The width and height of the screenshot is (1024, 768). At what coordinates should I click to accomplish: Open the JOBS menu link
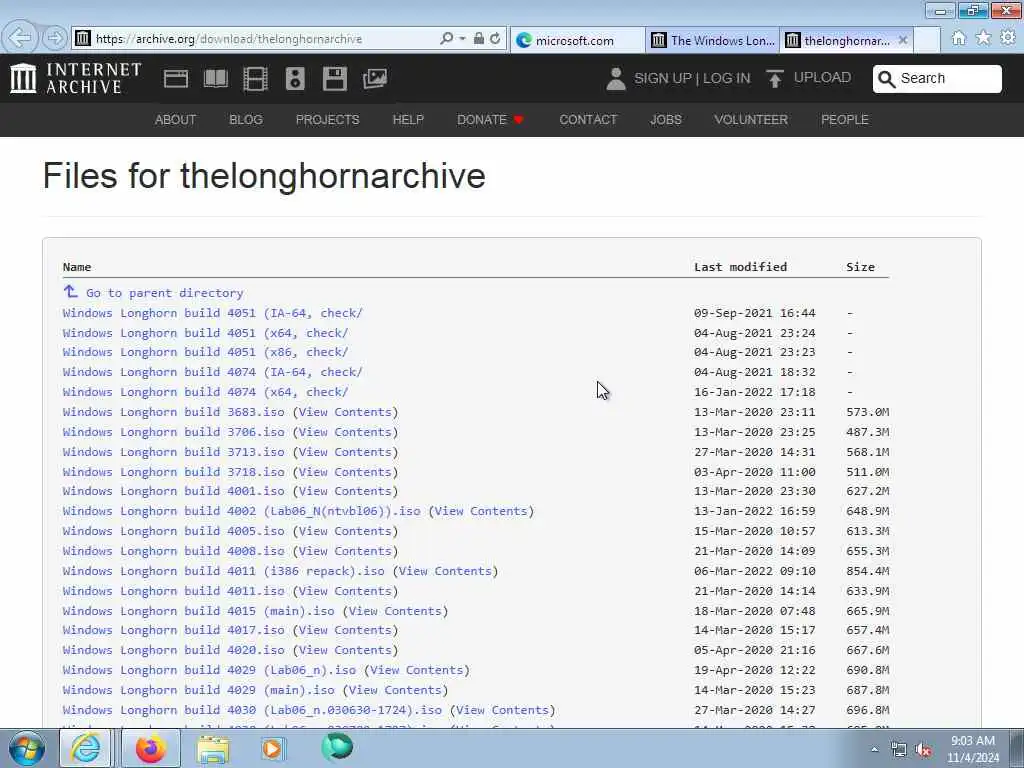click(x=665, y=120)
